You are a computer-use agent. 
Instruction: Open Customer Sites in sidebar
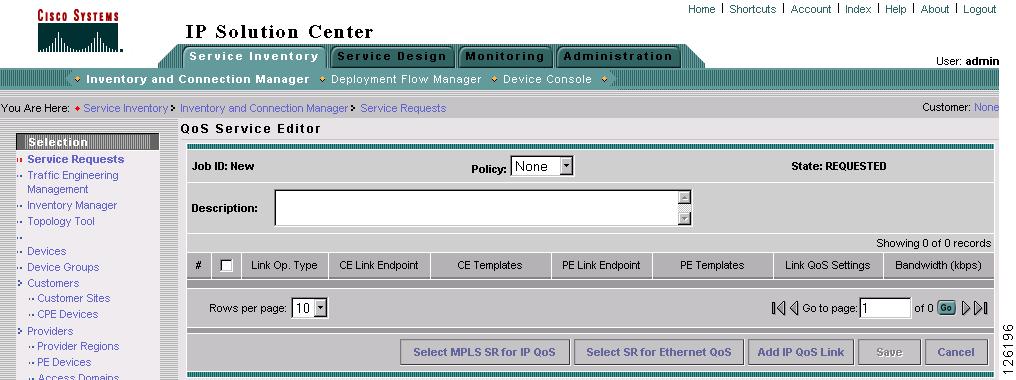tap(74, 298)
